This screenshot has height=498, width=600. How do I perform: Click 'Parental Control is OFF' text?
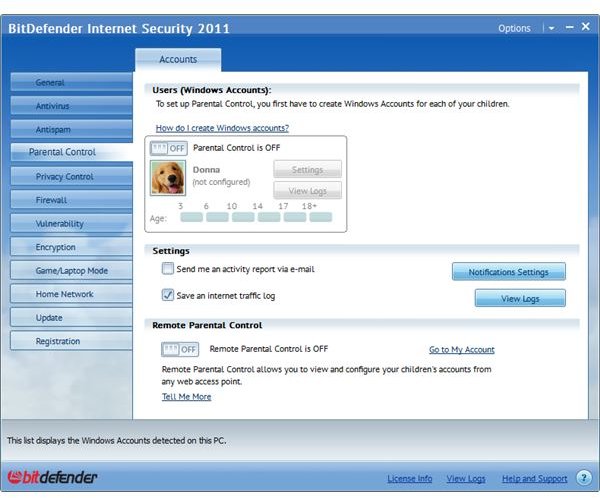(x=236, y=148)
